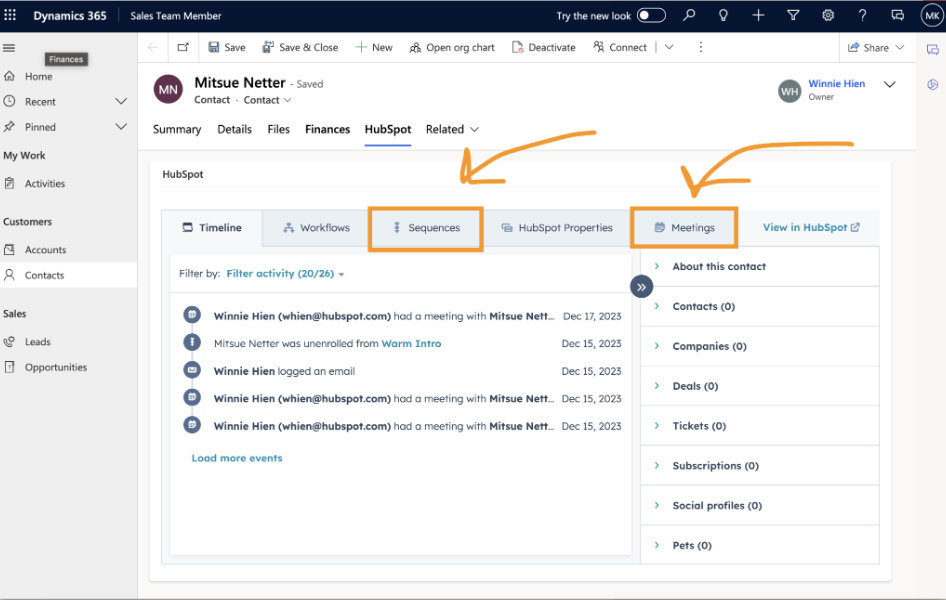Open the Teams chat side pane icon
Viewport: 946px width, 600px height.
933,49
